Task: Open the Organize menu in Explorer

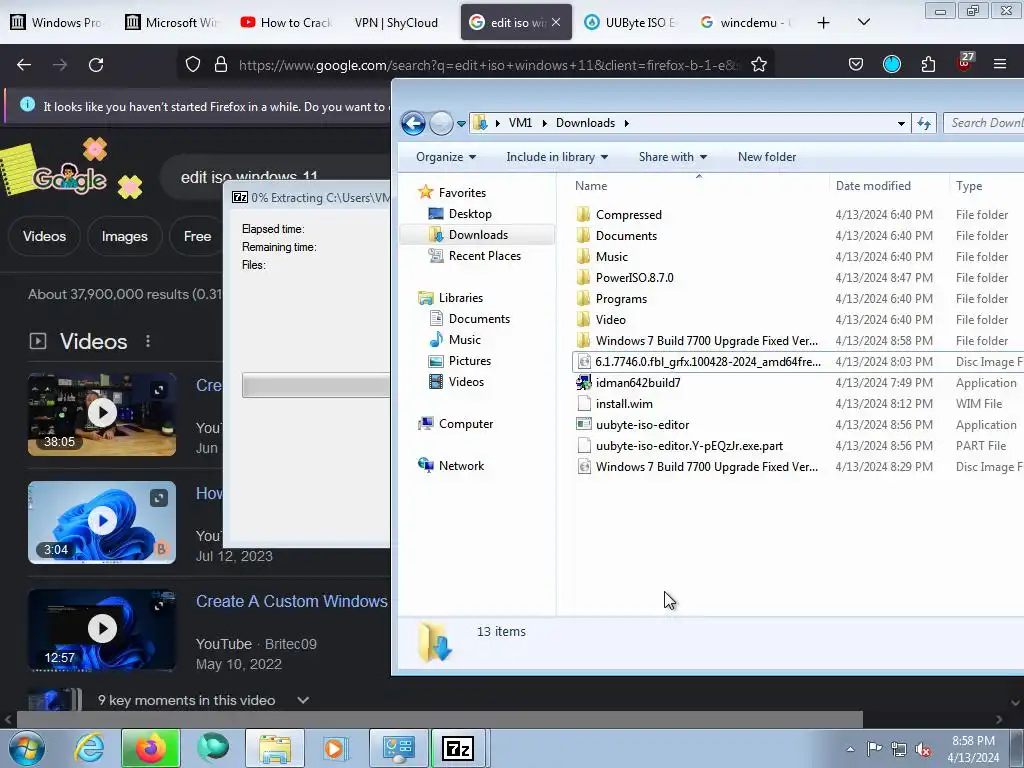Action: 446,157
